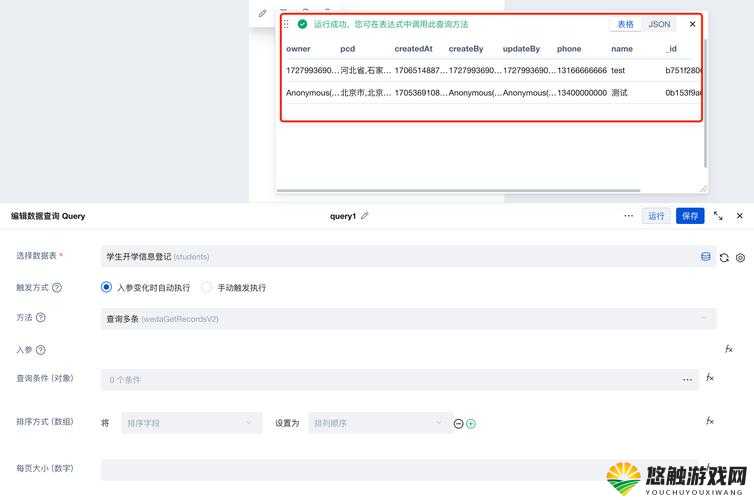Refresh the data table list
Image resolution: width=754 pixels, height=500 pixels.
[x=724, y=258]
